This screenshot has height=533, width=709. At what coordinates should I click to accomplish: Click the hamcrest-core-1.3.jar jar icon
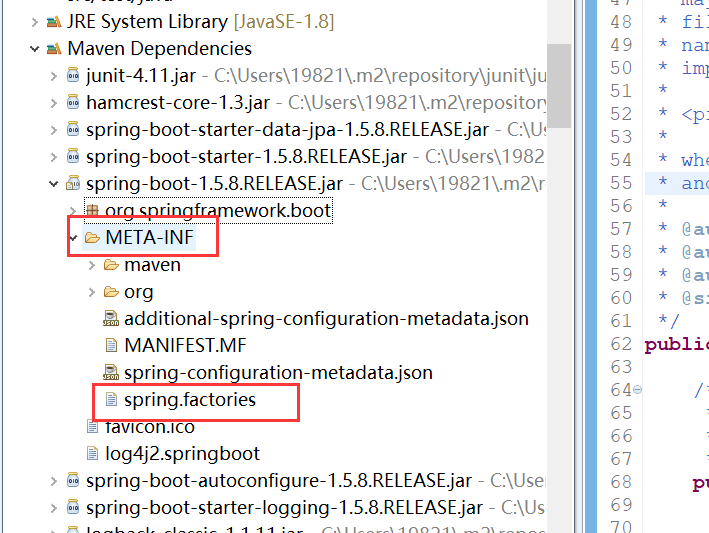pos(73,102)
